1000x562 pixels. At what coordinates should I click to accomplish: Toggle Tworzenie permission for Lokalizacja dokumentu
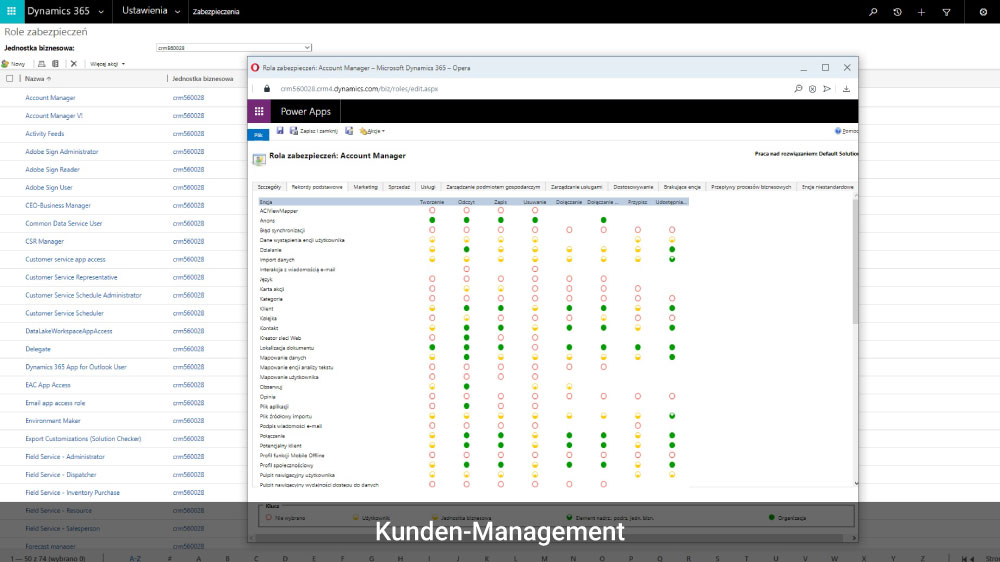coord(432,348)
